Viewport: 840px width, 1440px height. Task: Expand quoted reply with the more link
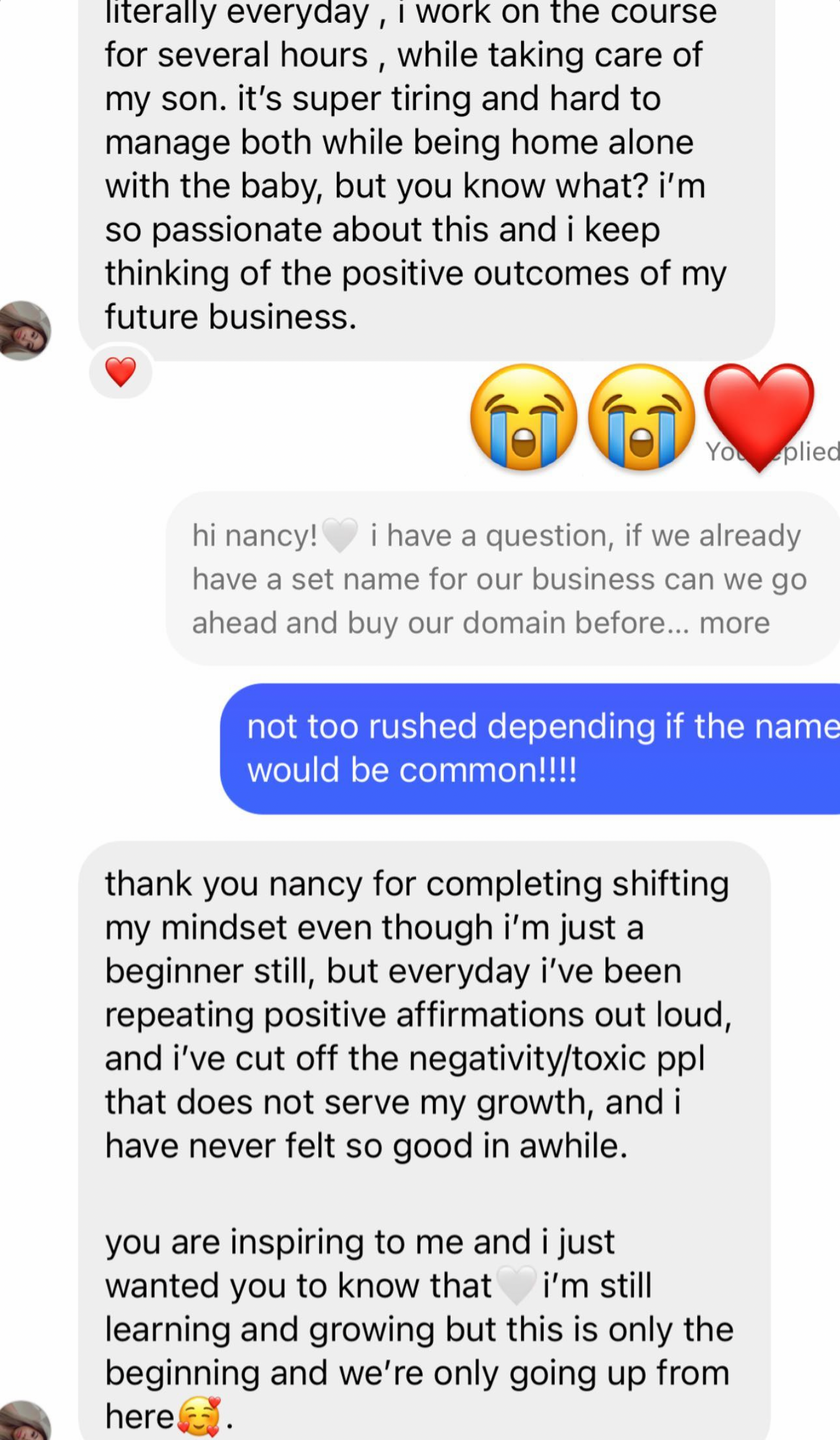click(735, 623)
